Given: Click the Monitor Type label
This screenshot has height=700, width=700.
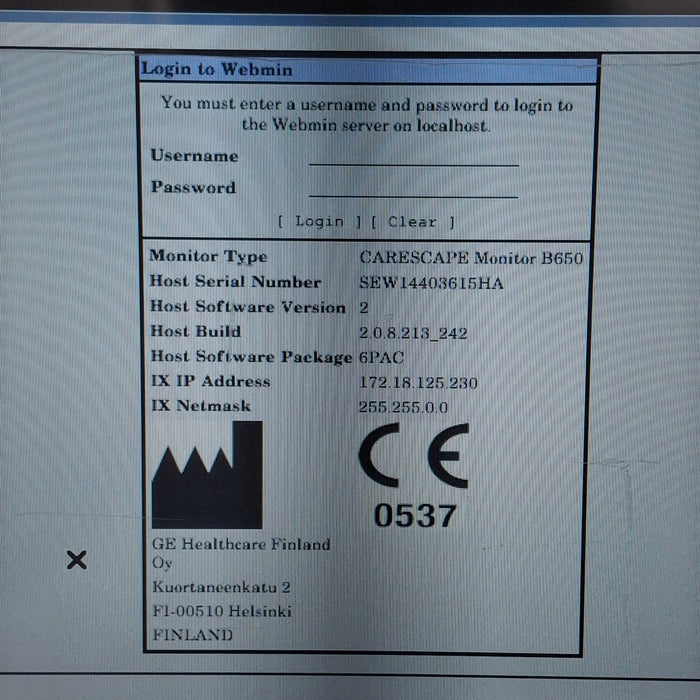Looking at the screenshot, I should tap(208, 257).
